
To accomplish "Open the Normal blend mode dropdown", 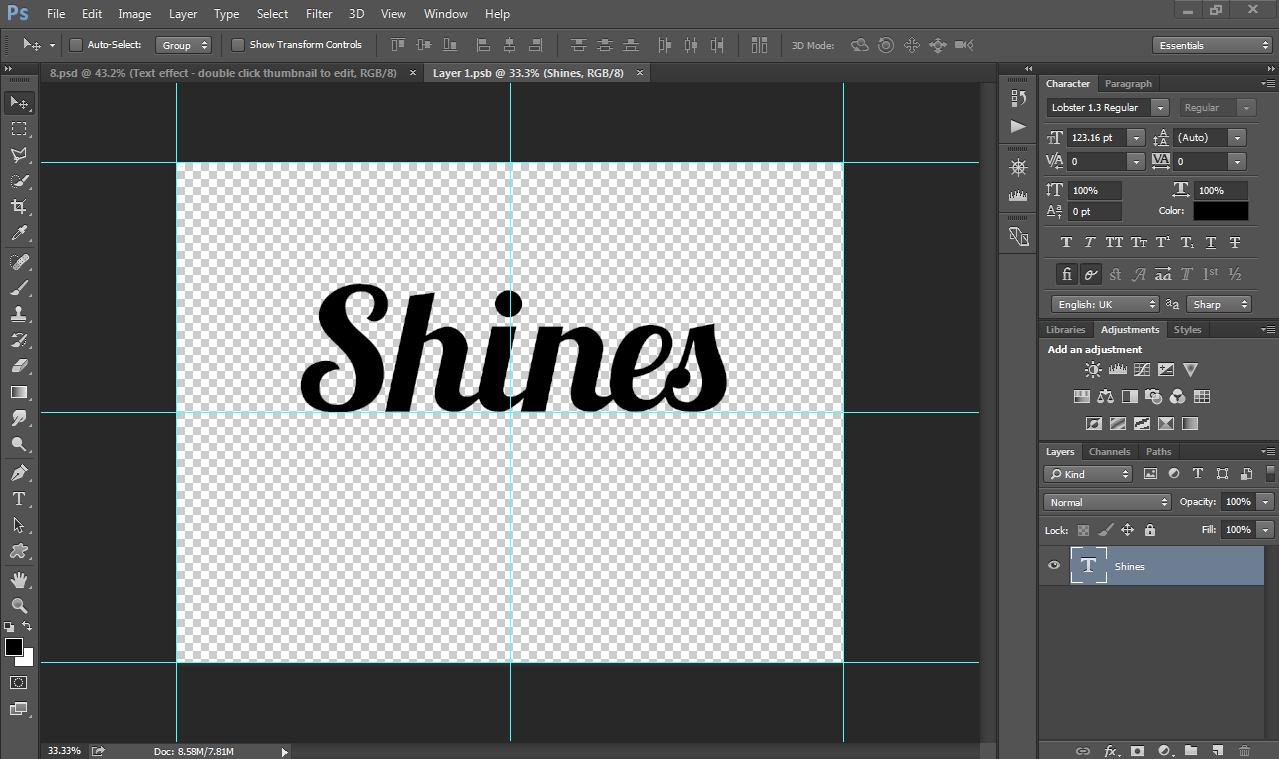I will pyautogui.click(x=1106, y=501).
